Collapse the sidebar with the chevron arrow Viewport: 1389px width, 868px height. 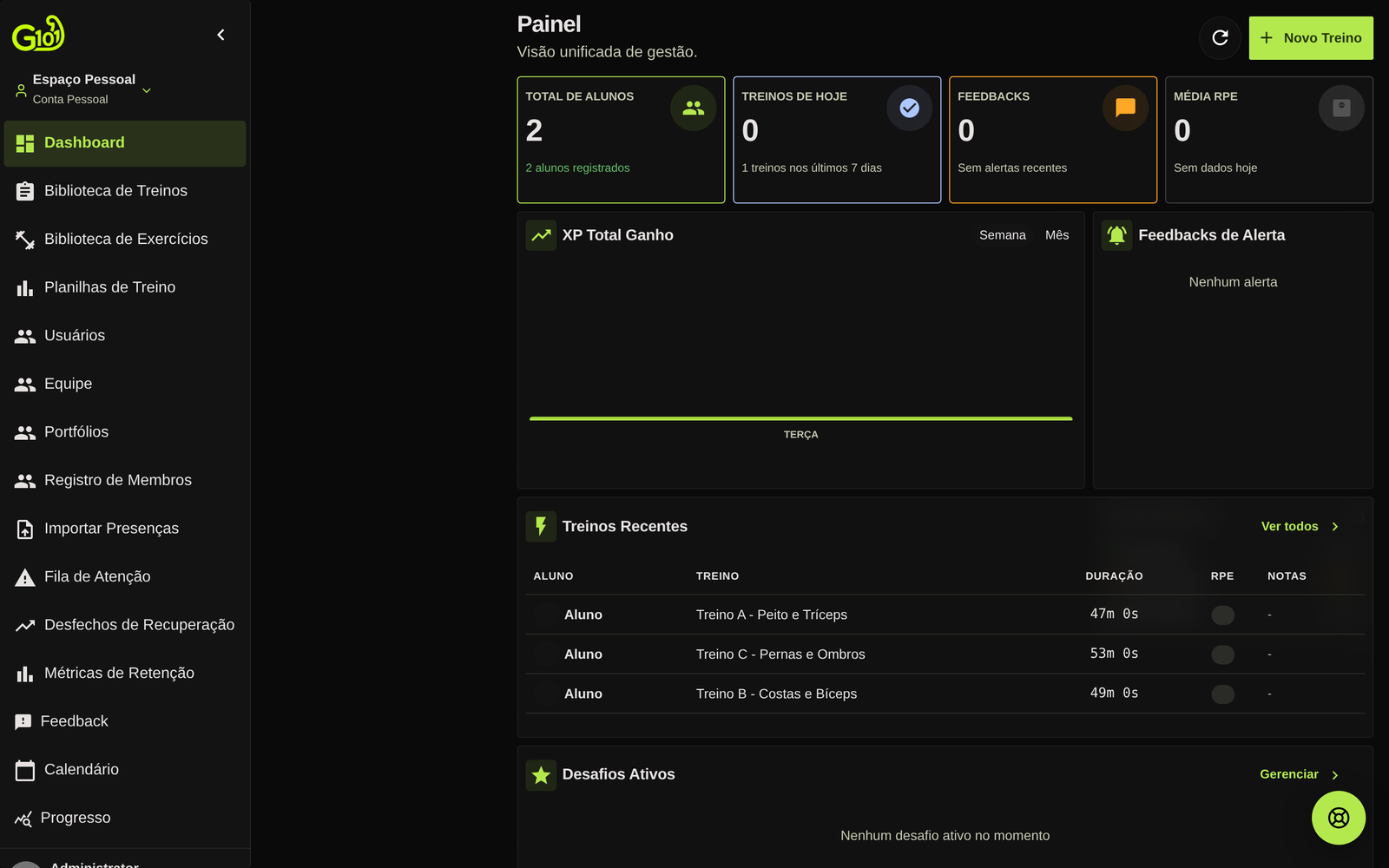(221, 35)
